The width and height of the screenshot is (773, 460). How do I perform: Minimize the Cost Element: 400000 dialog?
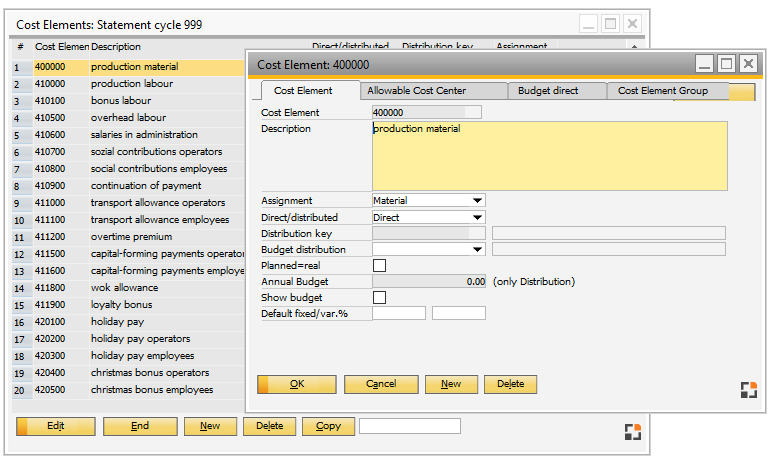pyautogui.click(x=703, y=64)
